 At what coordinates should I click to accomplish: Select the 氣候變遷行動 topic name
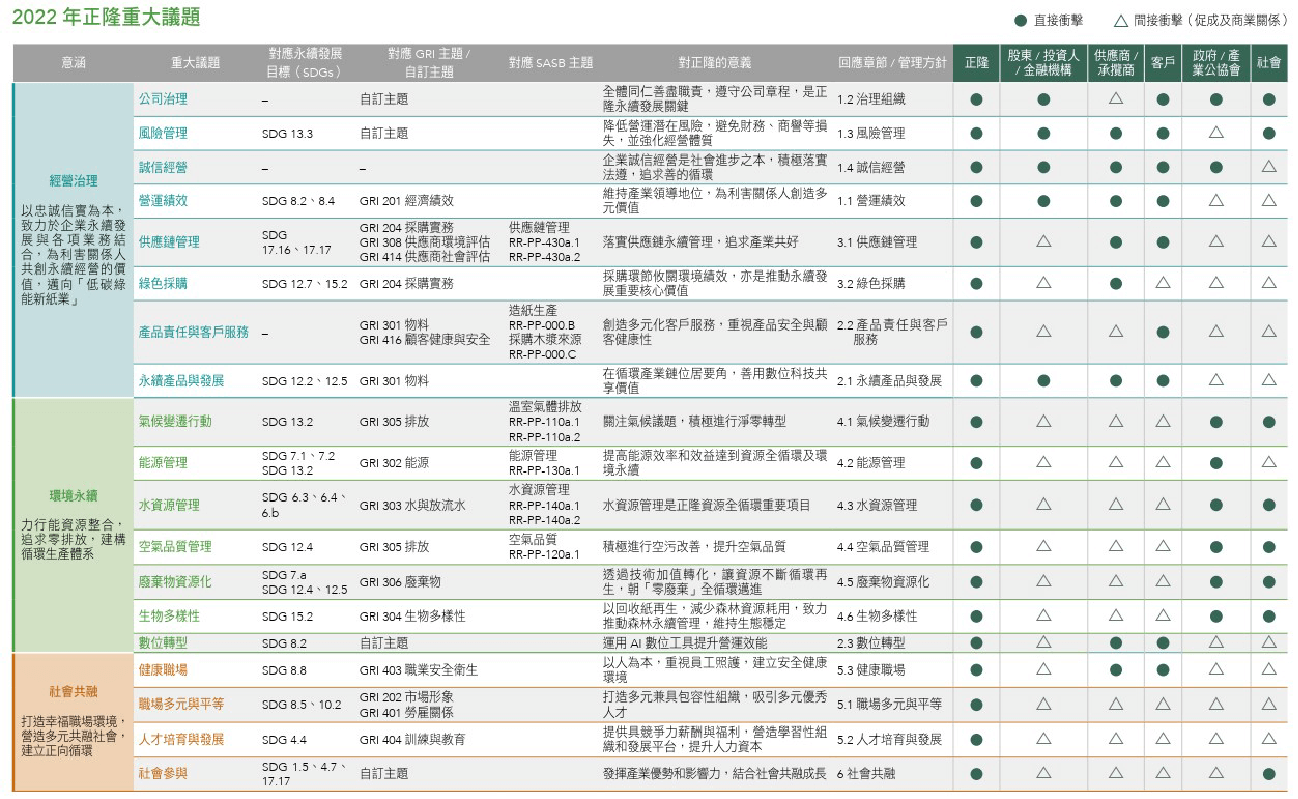click(175, 421)
